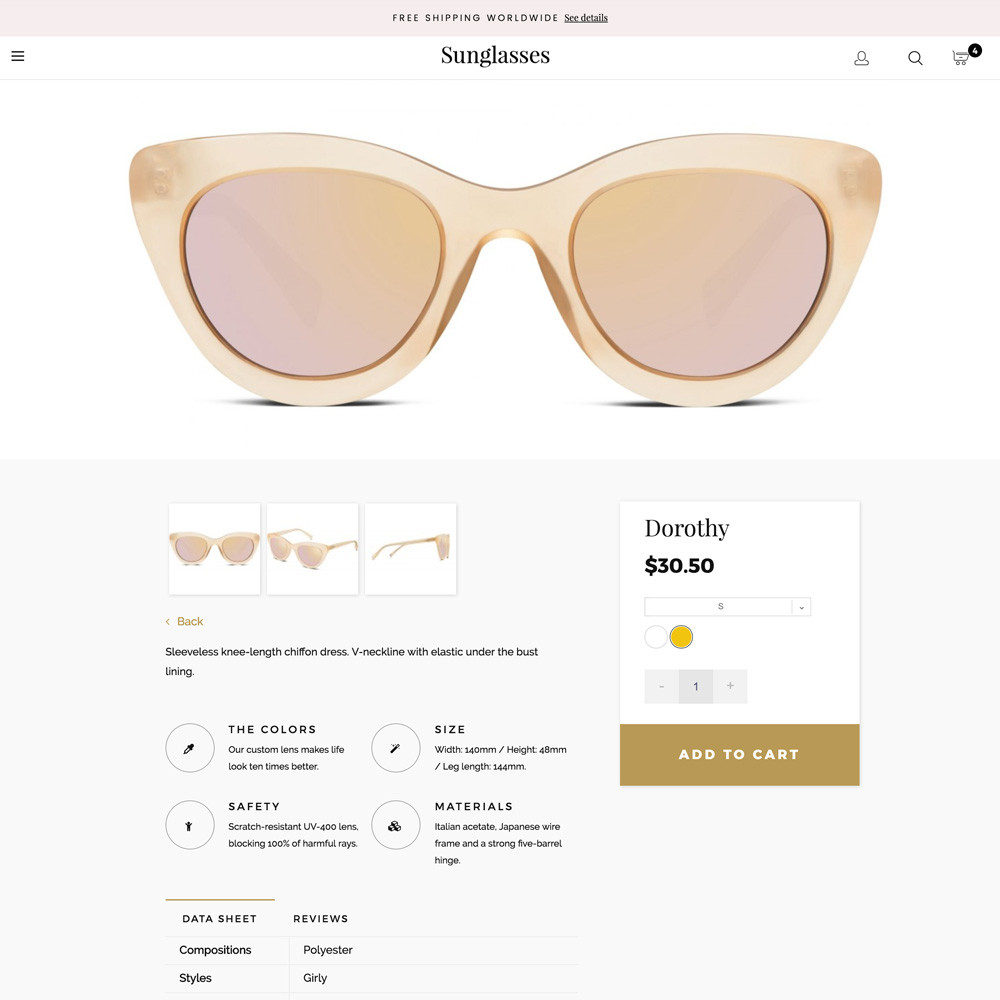
Task: Open the hamburger menu
Action: coord(18,56)
